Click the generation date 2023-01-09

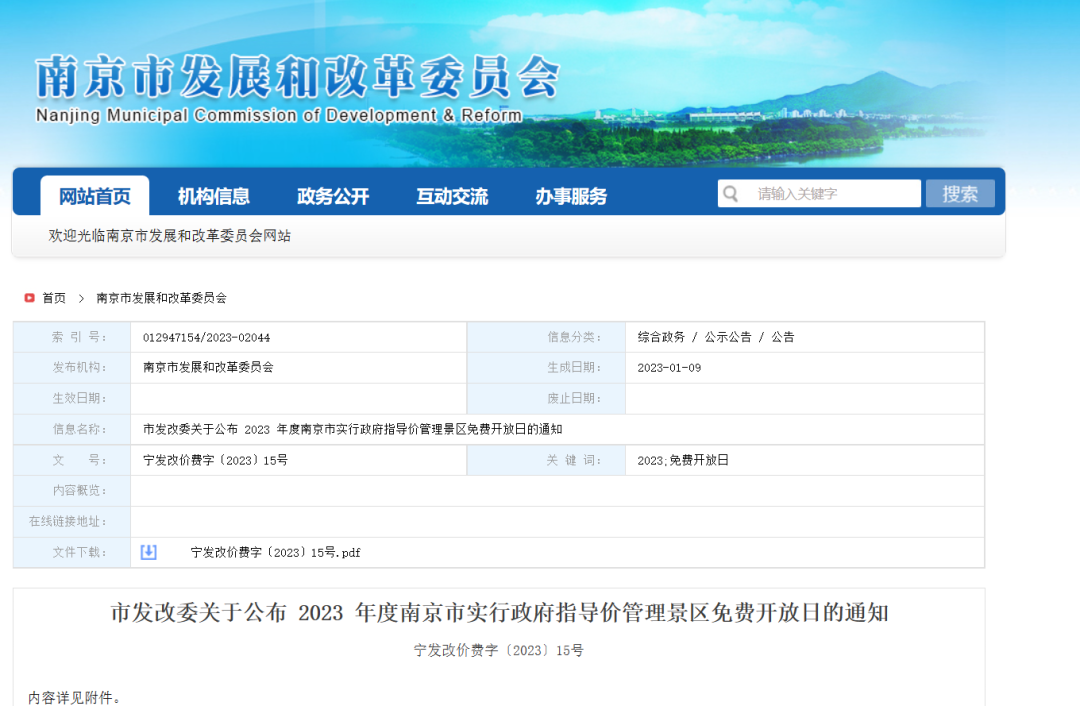click(669, 368)
